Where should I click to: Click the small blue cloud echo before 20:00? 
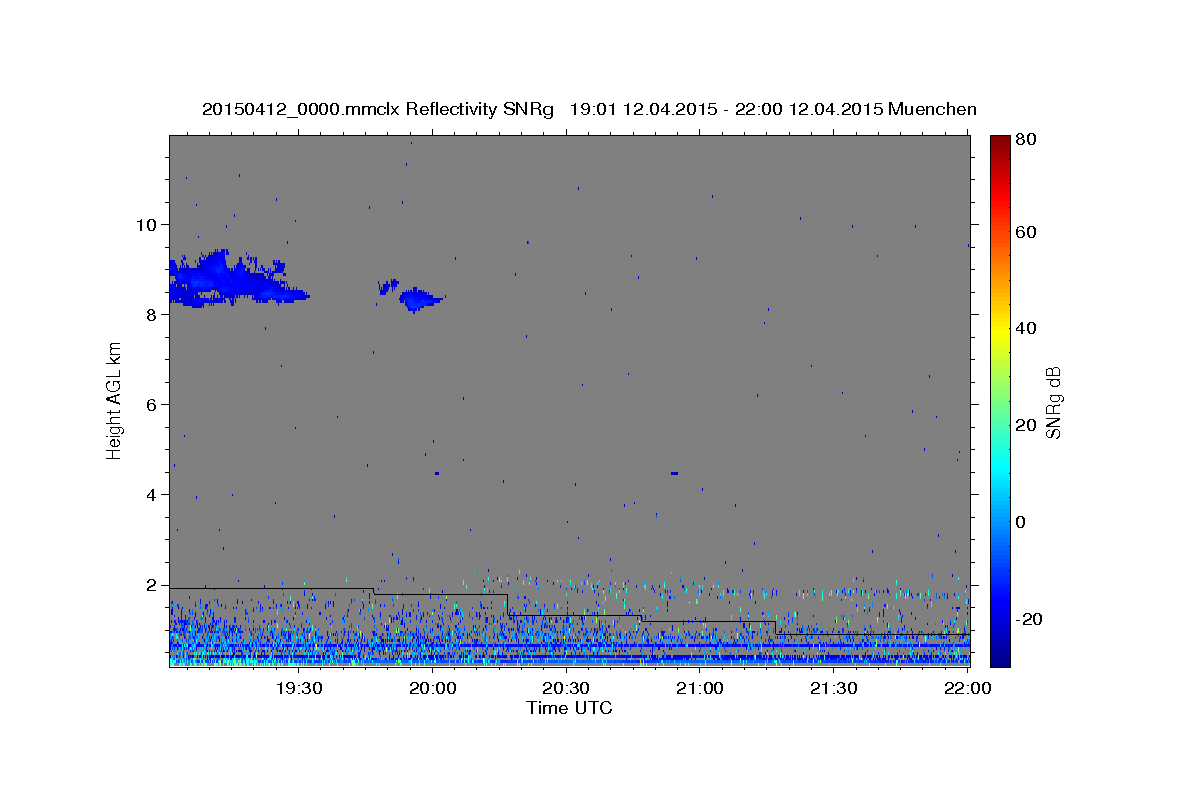[x=419, y=298]
